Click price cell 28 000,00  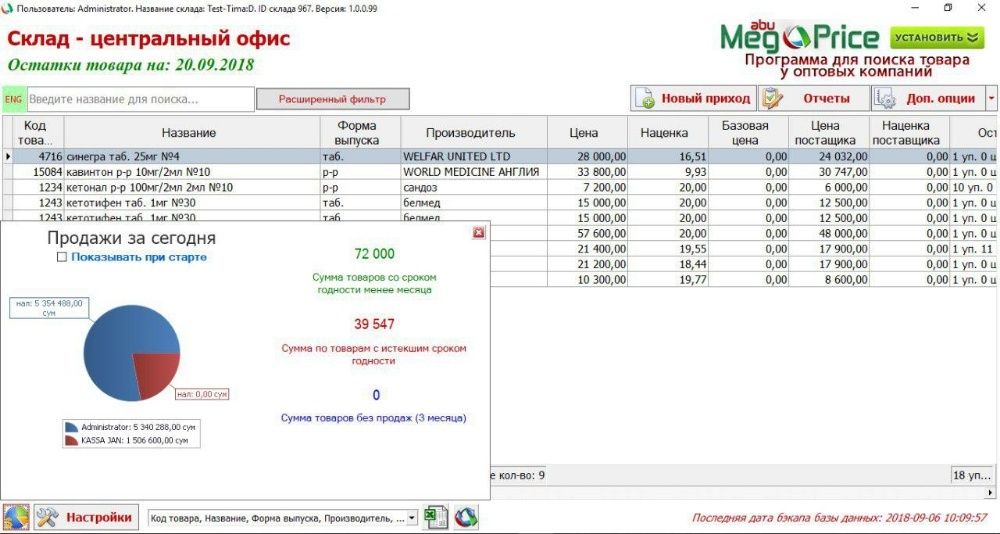pyautogui.click(x=587, y=156)
